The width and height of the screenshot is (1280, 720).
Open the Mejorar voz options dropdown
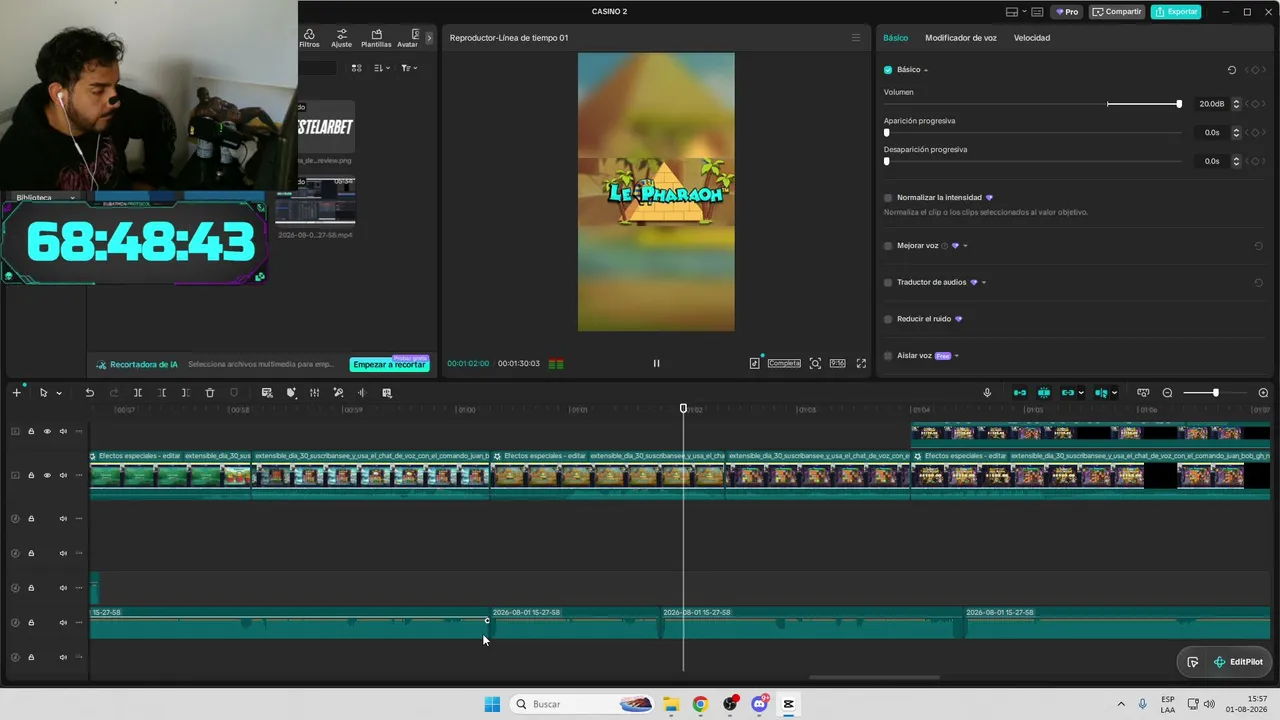[x=965, y=246]
